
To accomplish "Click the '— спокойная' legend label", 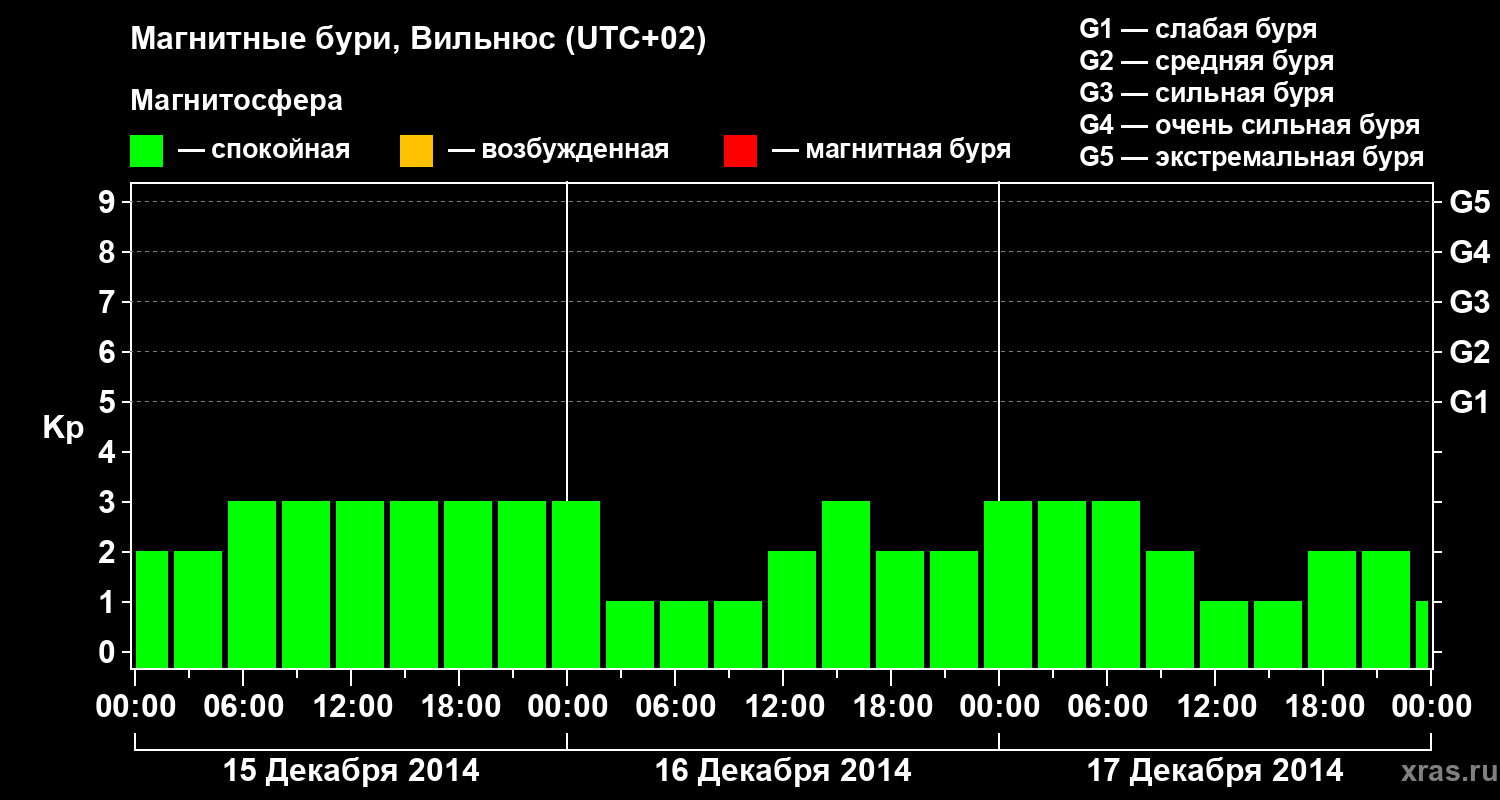I will pos(264,150).
